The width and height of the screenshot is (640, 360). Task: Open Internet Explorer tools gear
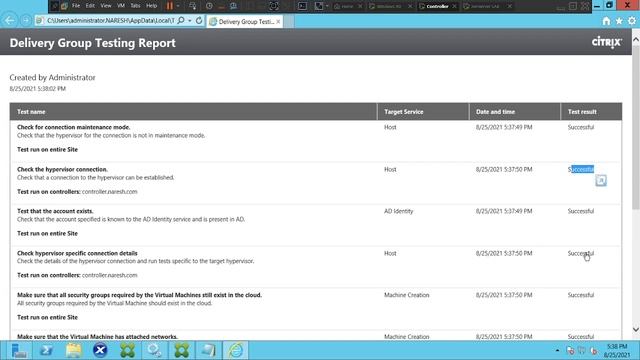632,21
